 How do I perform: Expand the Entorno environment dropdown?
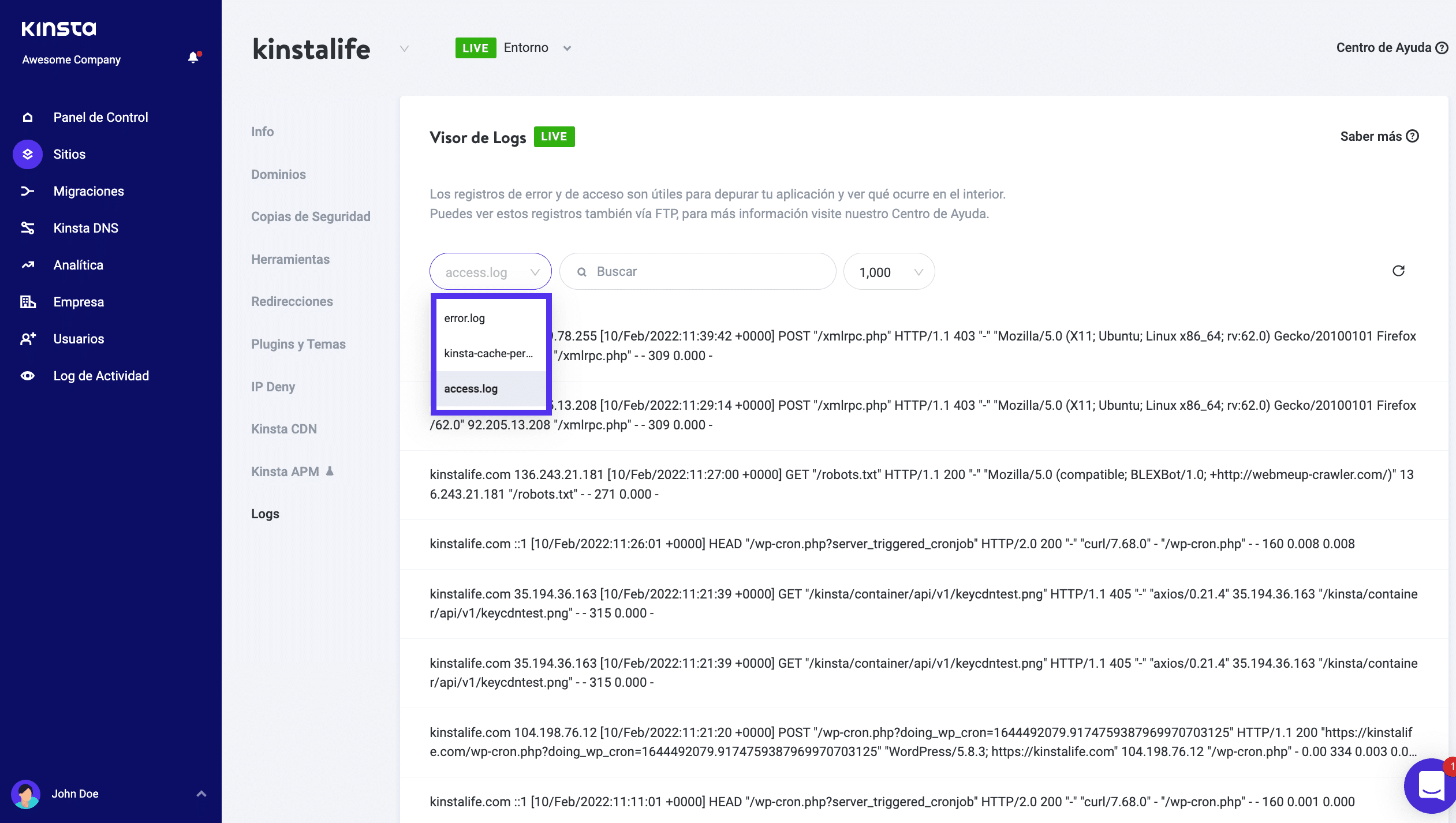pyautogui.click(x=567, y=48)
